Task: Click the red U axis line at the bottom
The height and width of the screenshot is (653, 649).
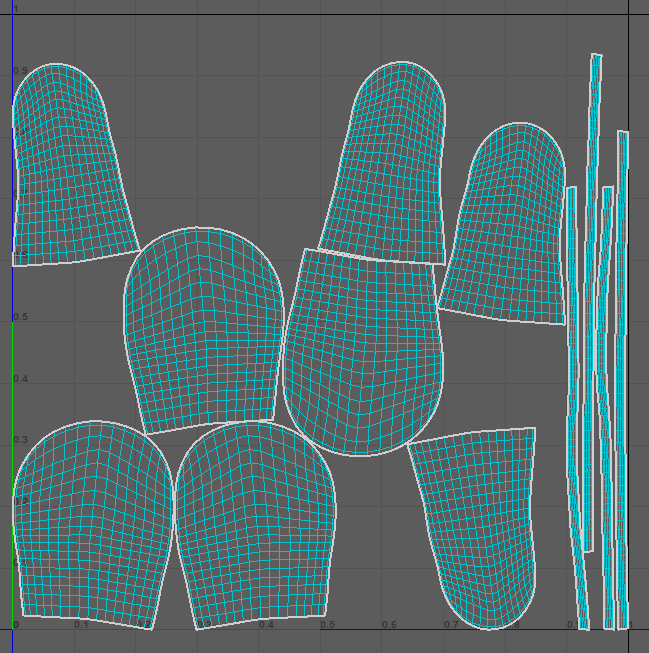Action: (300, 630)
